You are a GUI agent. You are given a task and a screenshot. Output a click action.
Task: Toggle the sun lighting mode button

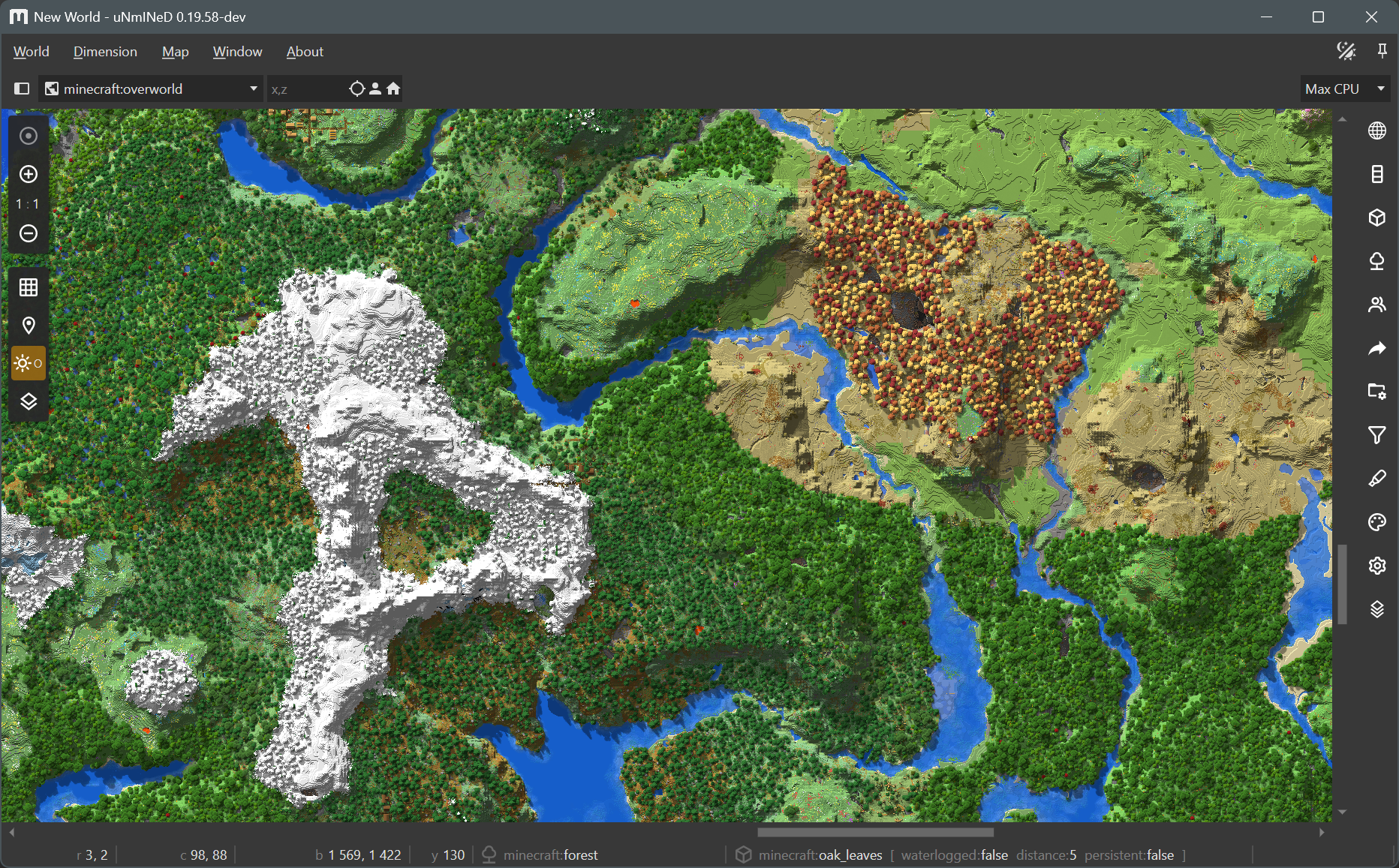click(x=29, y=363)
